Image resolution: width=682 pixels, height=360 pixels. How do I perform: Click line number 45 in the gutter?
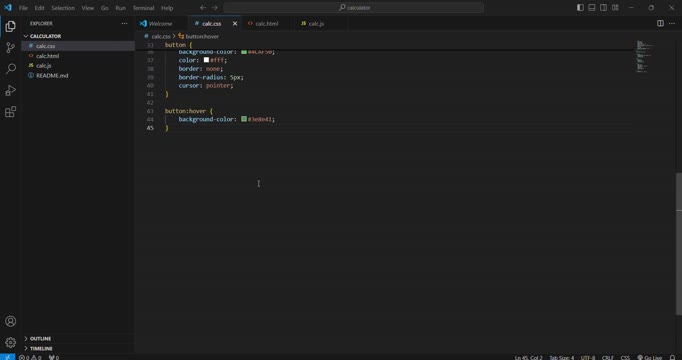click(x=150, y=128)
